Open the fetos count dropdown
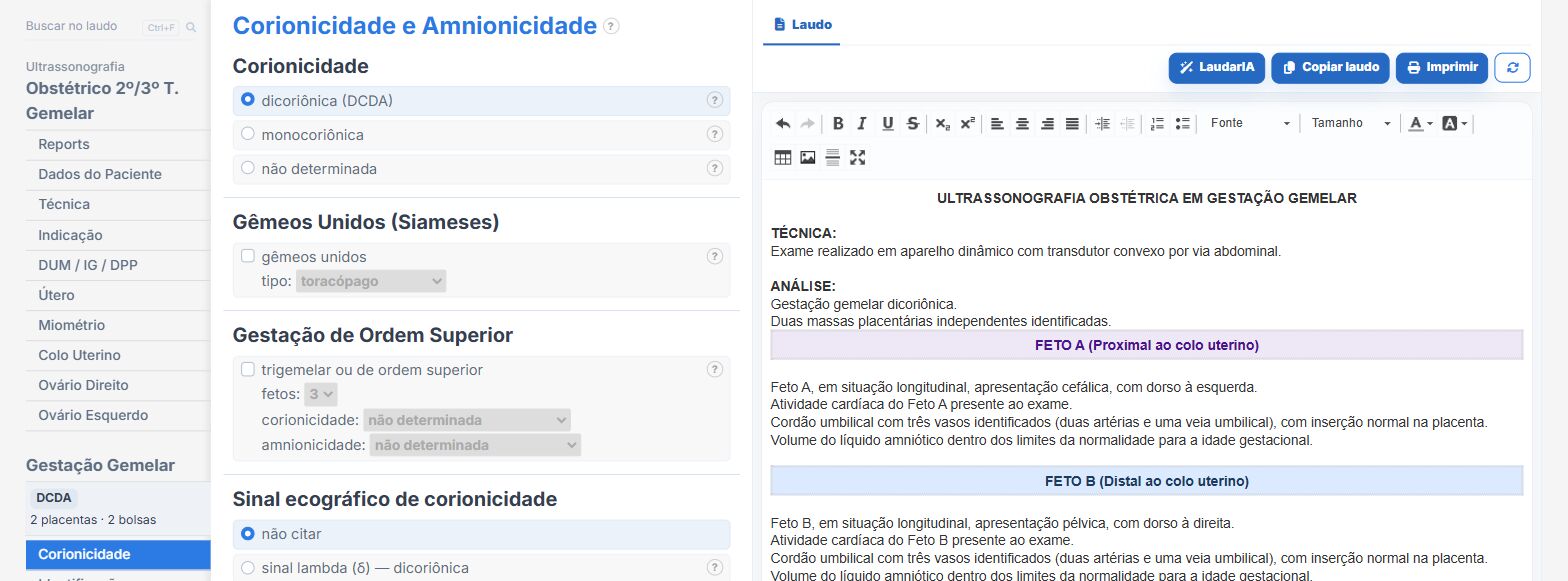The width and height of the screenshot is (1568, 581). [x=322, y=394]
